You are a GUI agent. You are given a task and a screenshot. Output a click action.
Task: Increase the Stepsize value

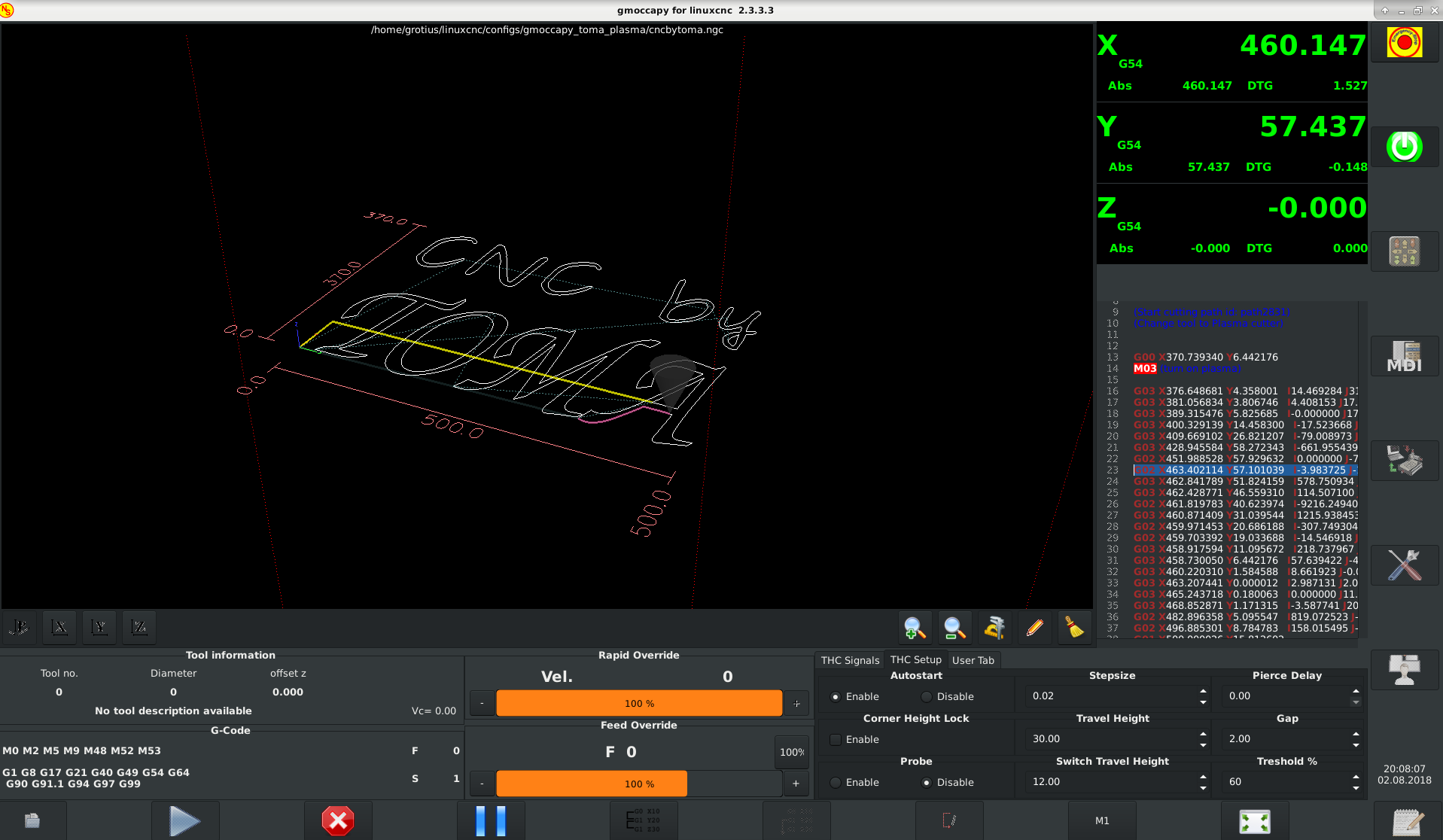tap(1203, 691)
